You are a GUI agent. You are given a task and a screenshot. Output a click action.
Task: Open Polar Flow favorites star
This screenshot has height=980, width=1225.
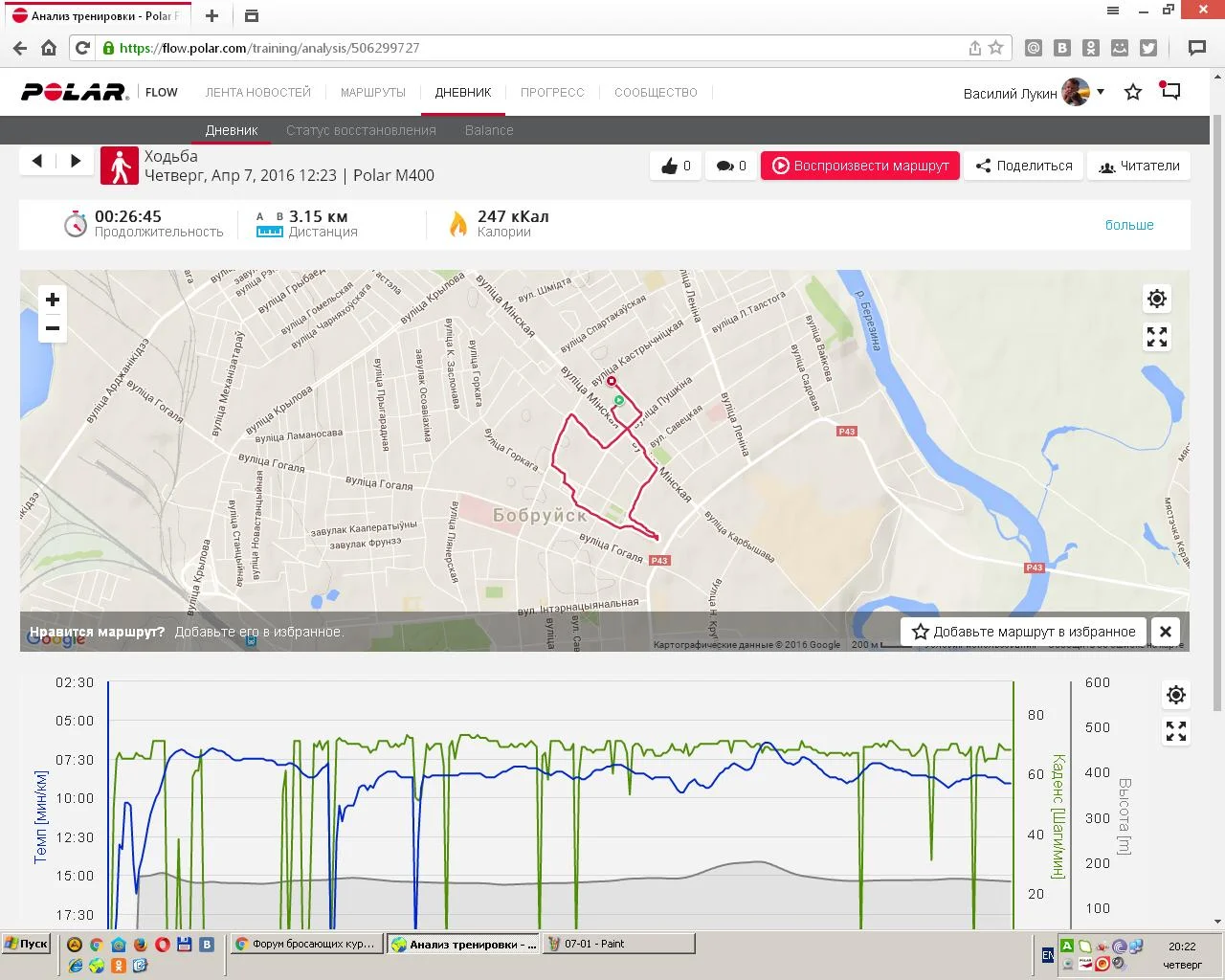(1133, 92)
